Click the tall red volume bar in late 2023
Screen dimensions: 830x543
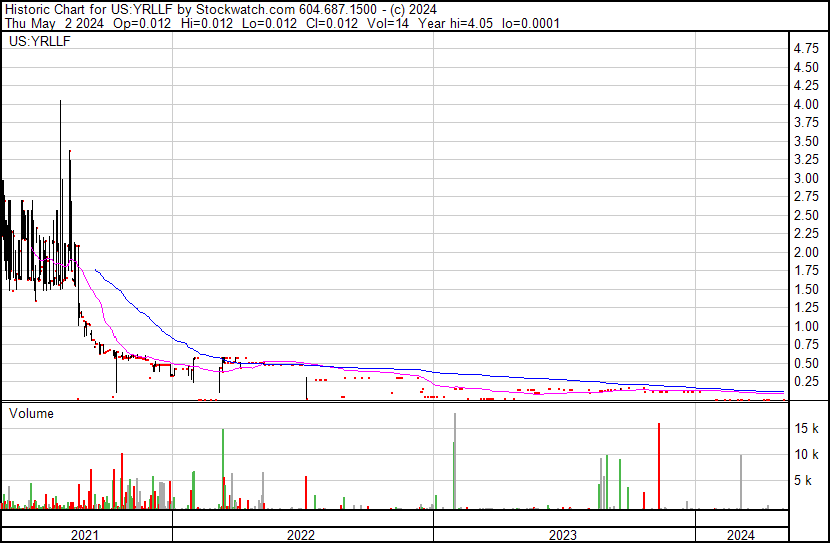click(x=659, y=466)
